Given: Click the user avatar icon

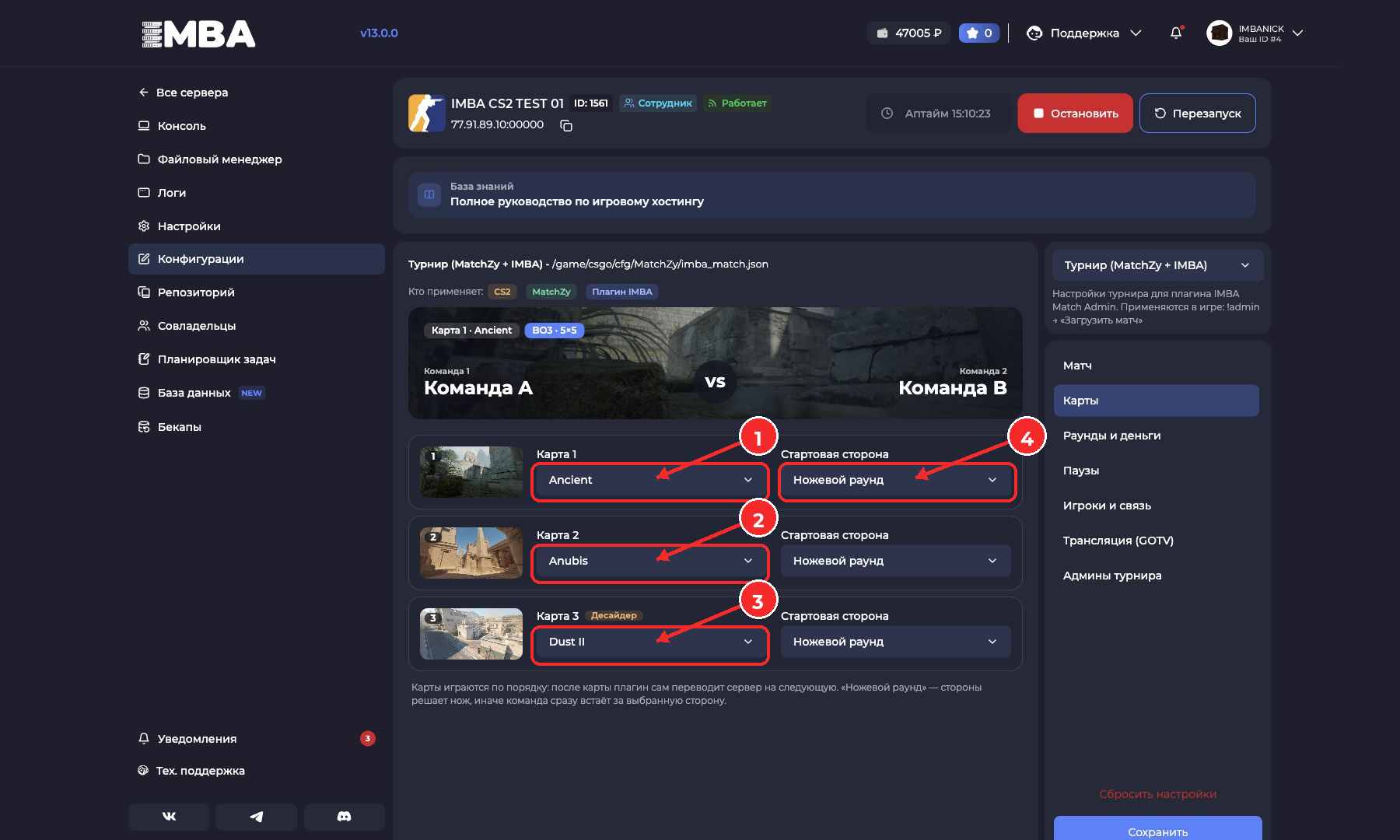Looking at the screenshot, I should click(x=1219, y=33).
